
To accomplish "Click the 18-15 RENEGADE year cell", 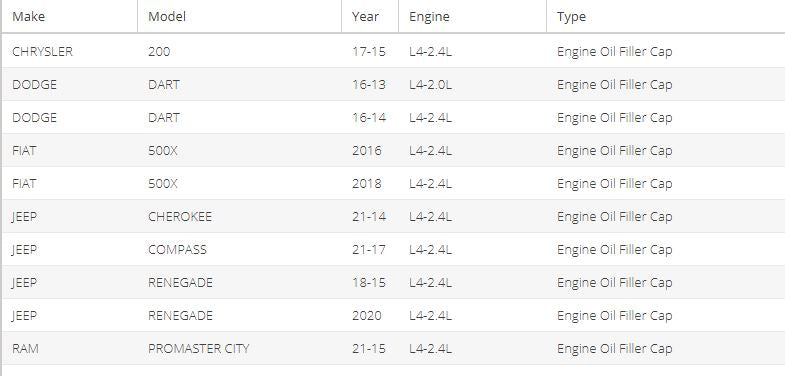I will 368,282.
